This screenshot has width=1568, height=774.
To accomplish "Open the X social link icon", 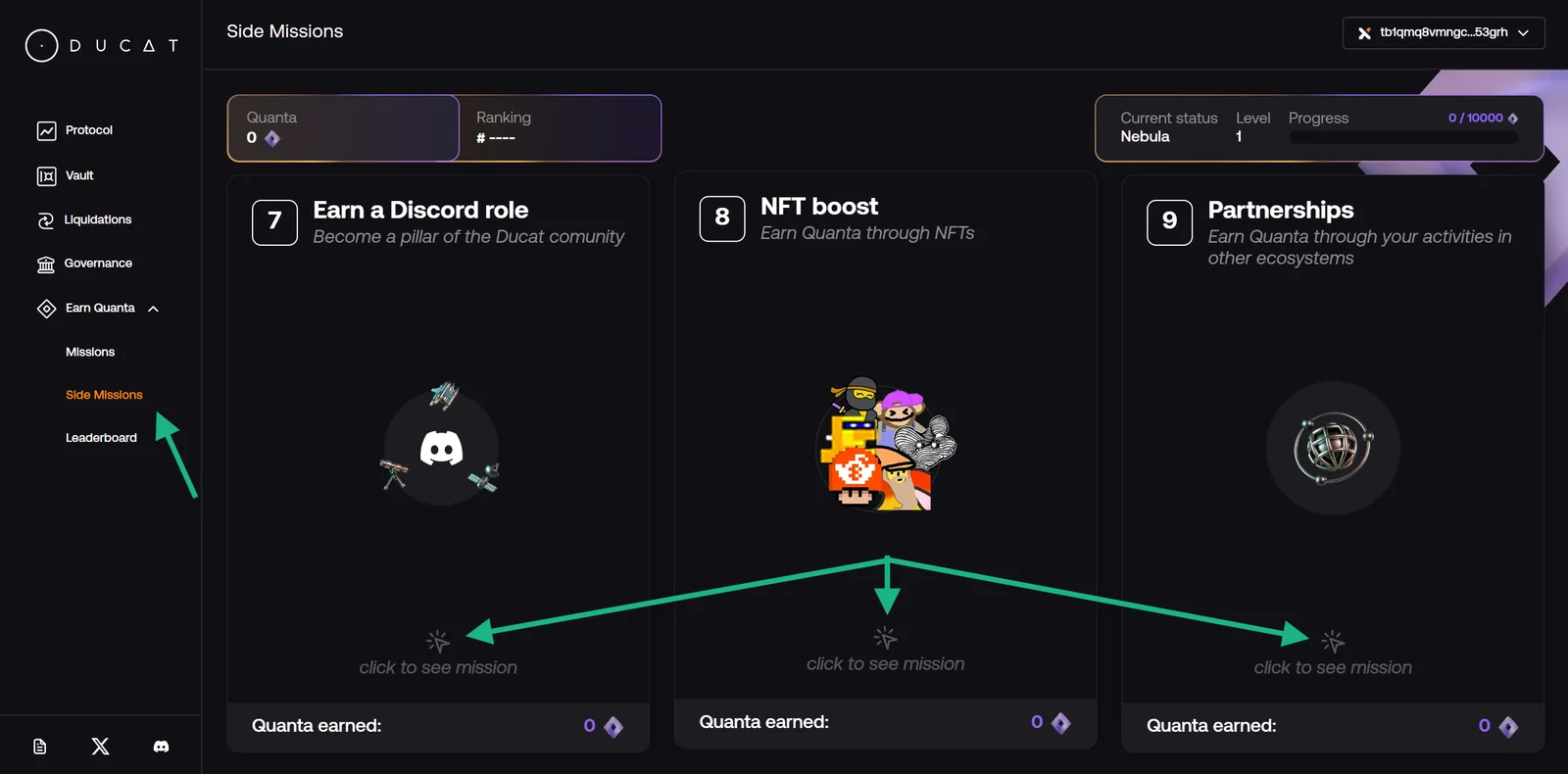I will 100,747.
